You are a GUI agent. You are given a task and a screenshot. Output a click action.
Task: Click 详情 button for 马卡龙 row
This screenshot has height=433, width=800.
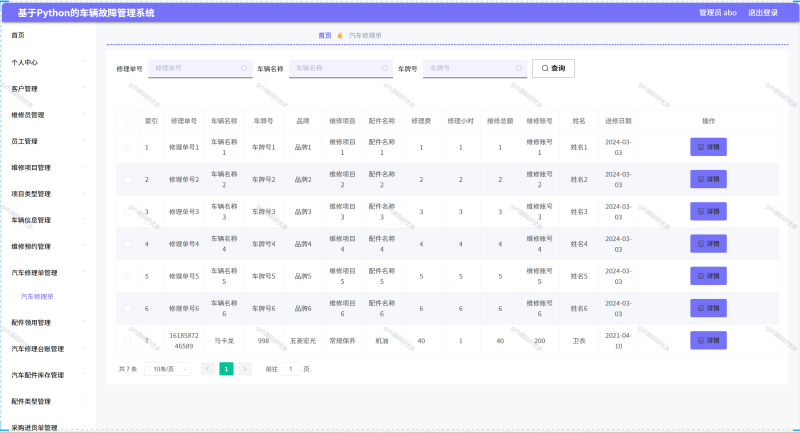click(x=708, y=340)
